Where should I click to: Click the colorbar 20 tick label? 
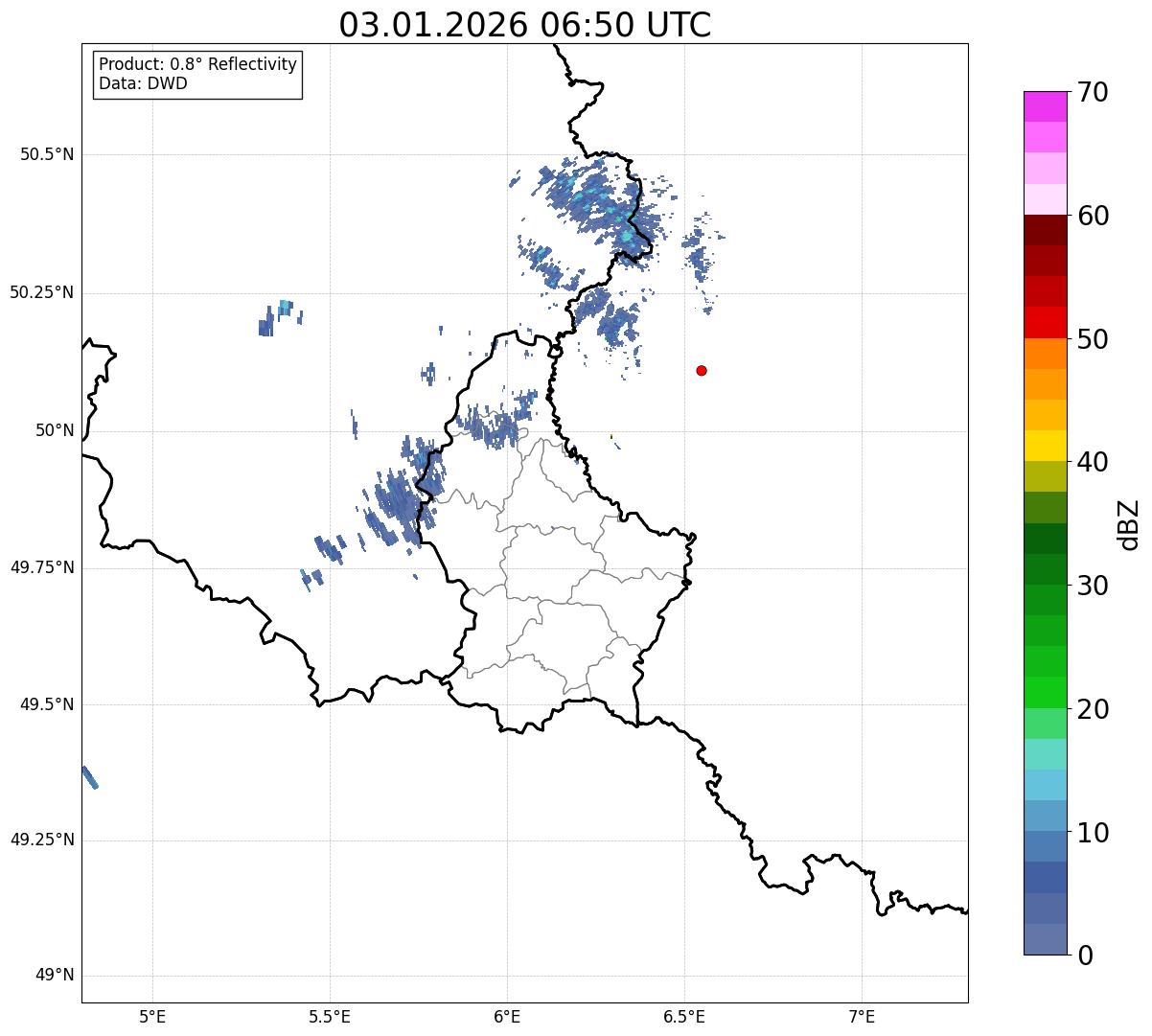click(x=1092, y=709)
